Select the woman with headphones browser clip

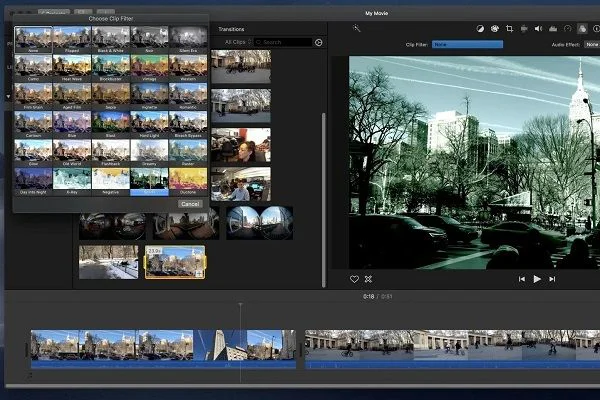click(x=241, y=145)
